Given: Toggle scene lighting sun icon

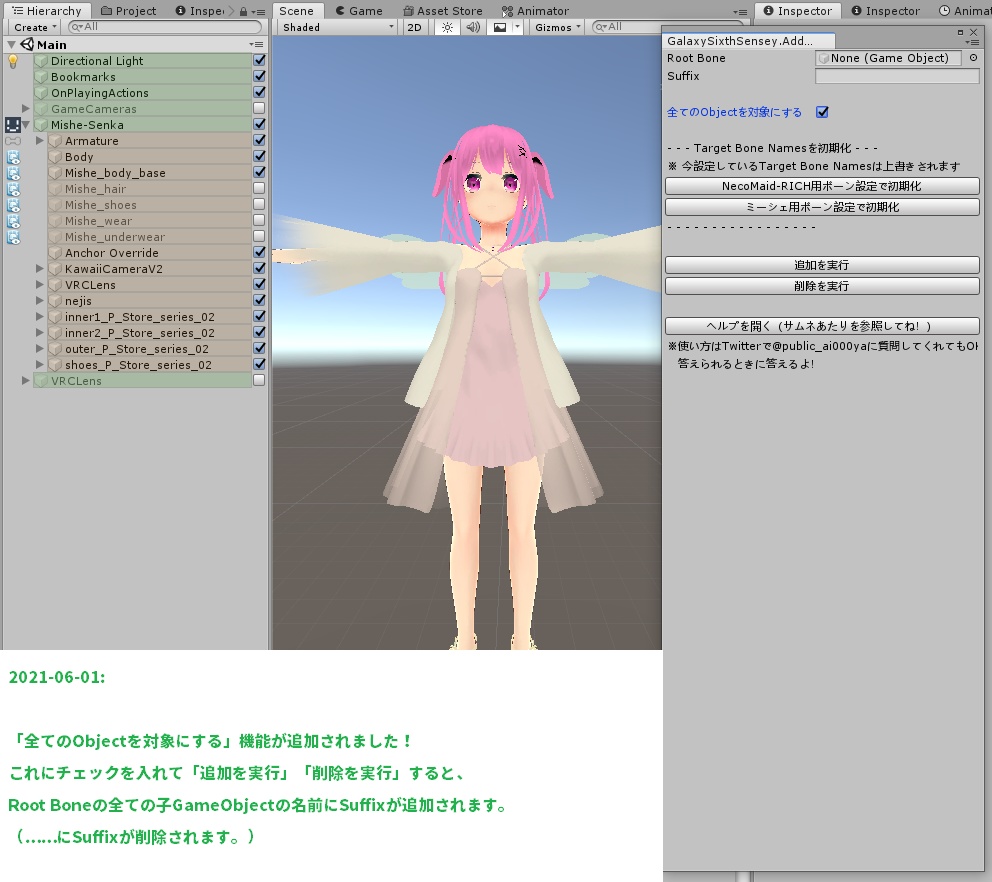Looking at the screenshot, I should tap(447, 27).
